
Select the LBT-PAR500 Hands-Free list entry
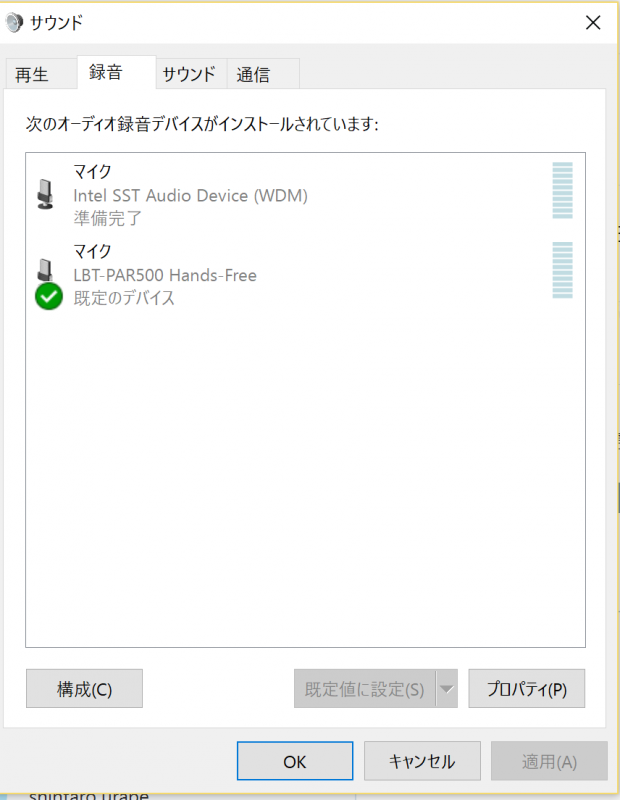305,274
